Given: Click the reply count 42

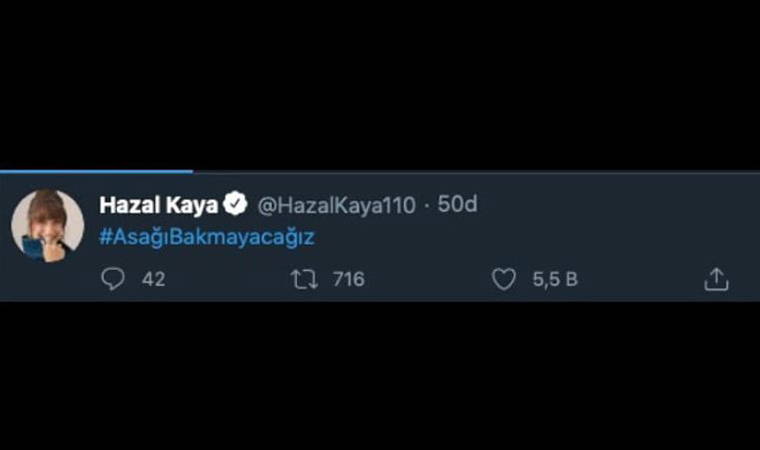Looking at the screenshot, I should [x=153, y=280].
